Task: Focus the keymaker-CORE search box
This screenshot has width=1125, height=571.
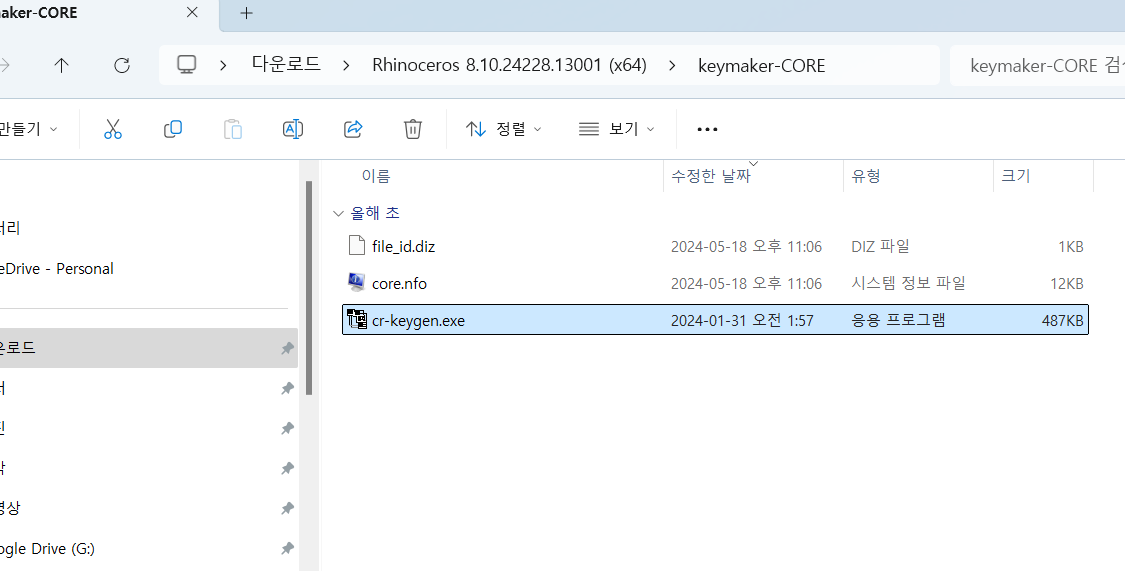Action: 1037,65
